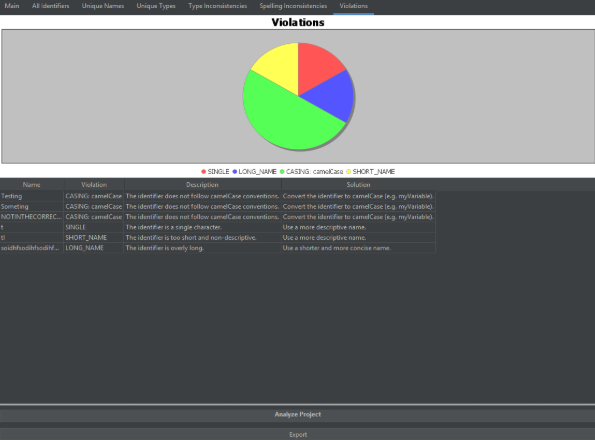
Task: Click the SHORT_NAME violation cell
Action: pos(94,237)
